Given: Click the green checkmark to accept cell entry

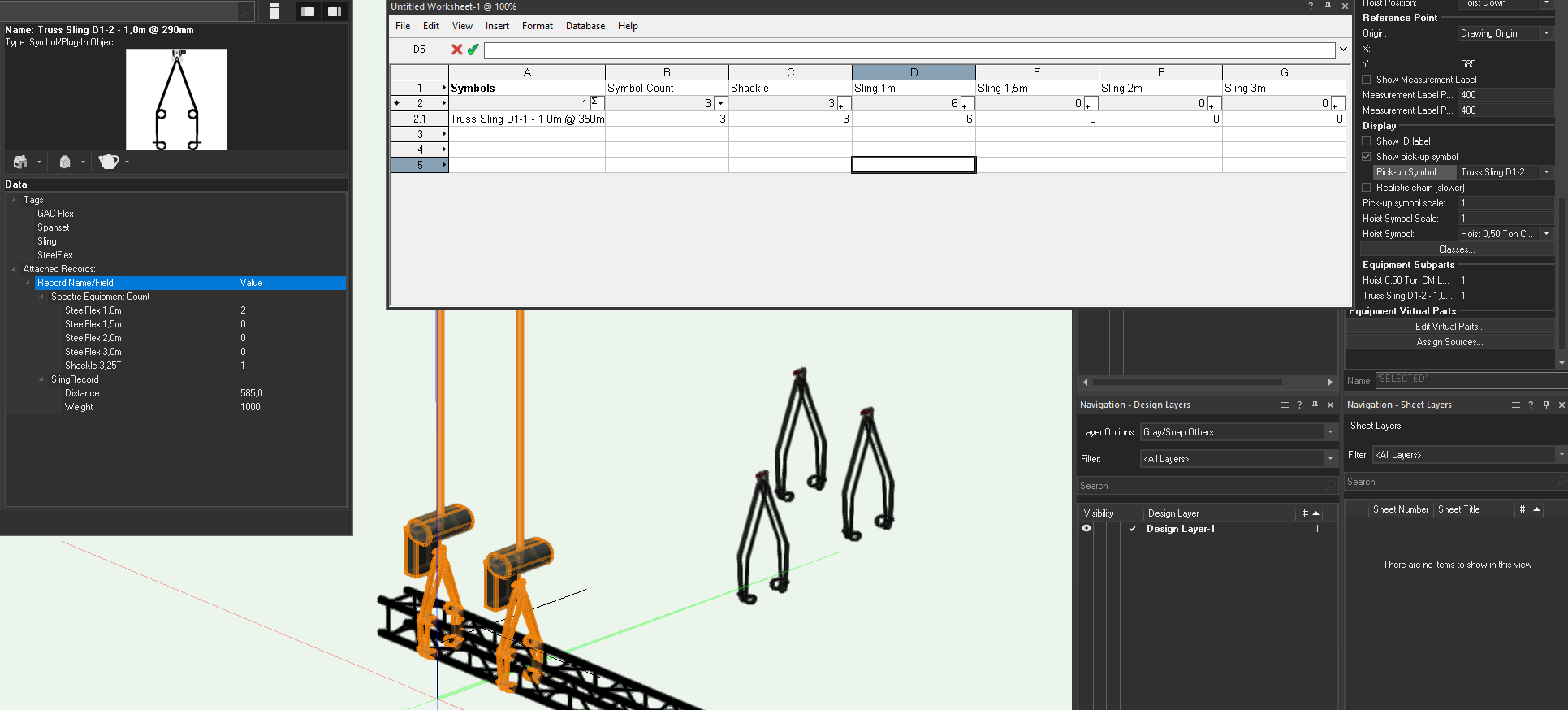Looking at the screenshot, I should coord(473,50).
